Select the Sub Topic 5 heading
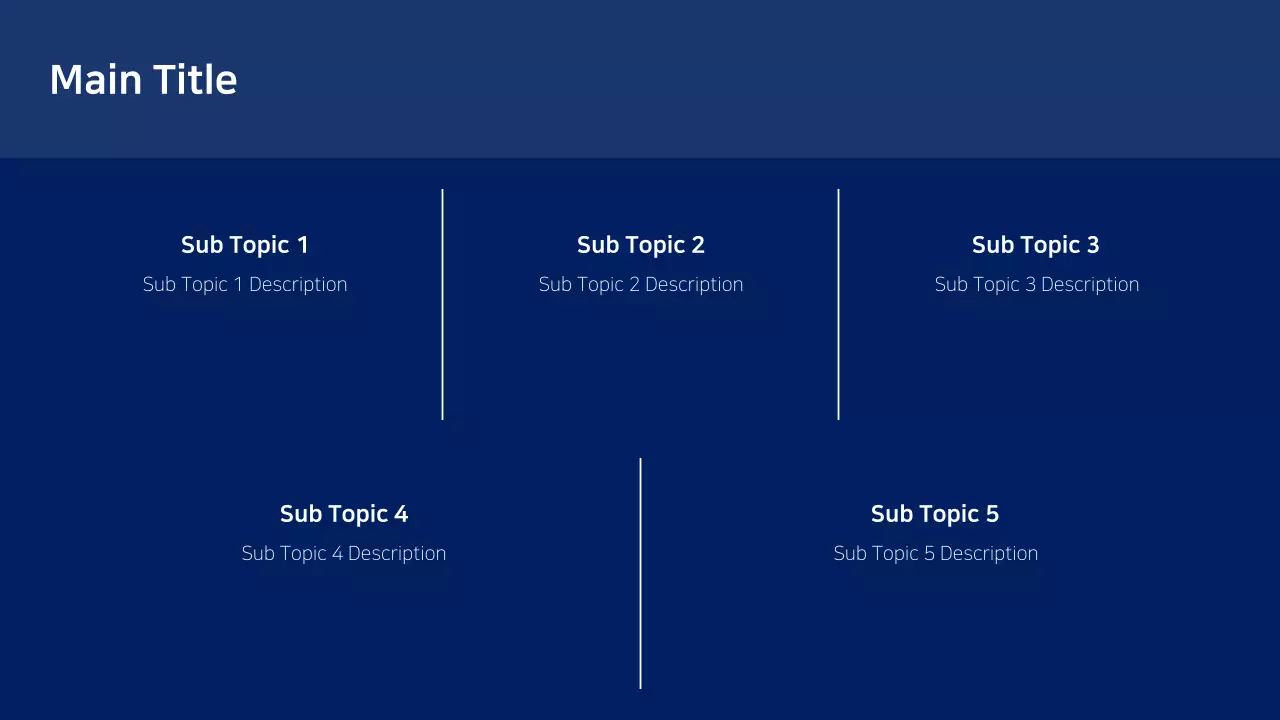 tap(934, 513)
